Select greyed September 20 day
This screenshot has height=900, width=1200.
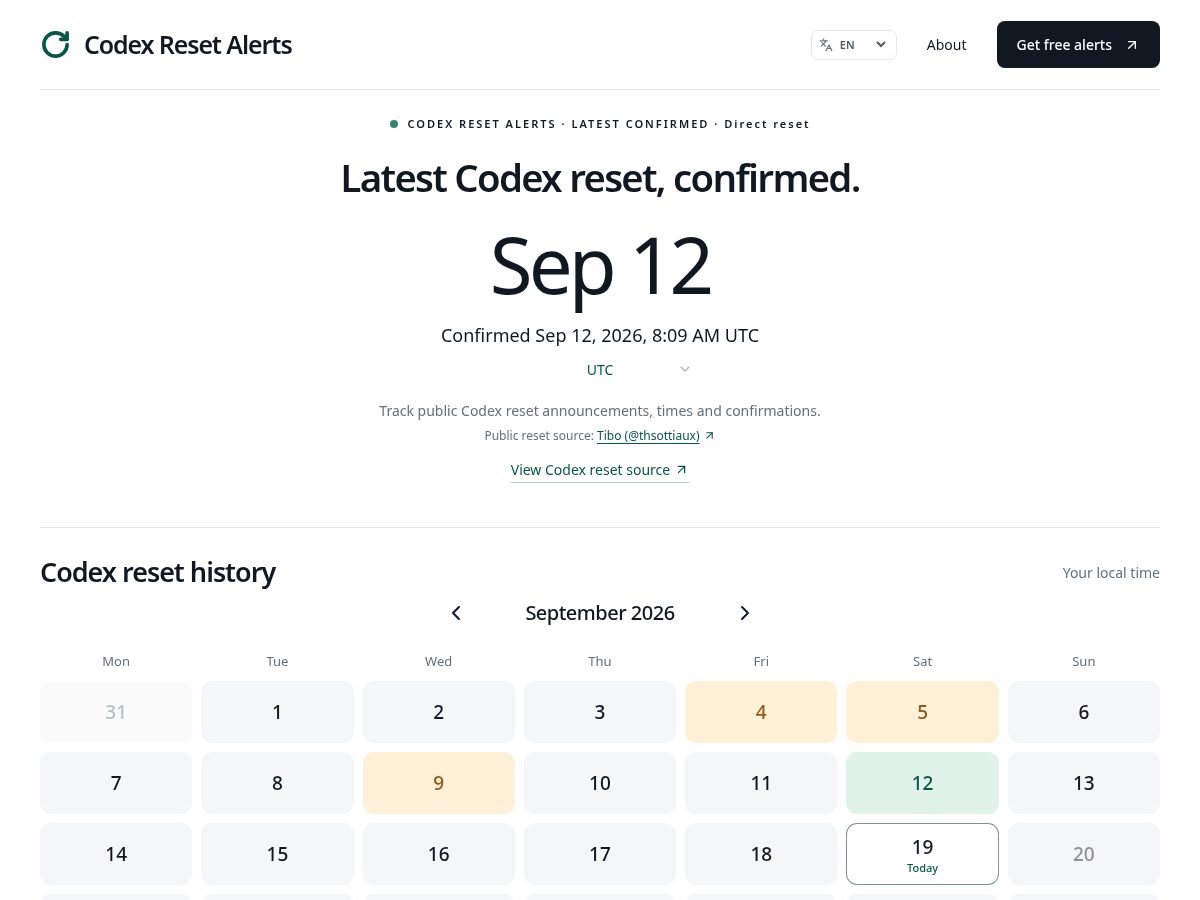pos(1084,854)
